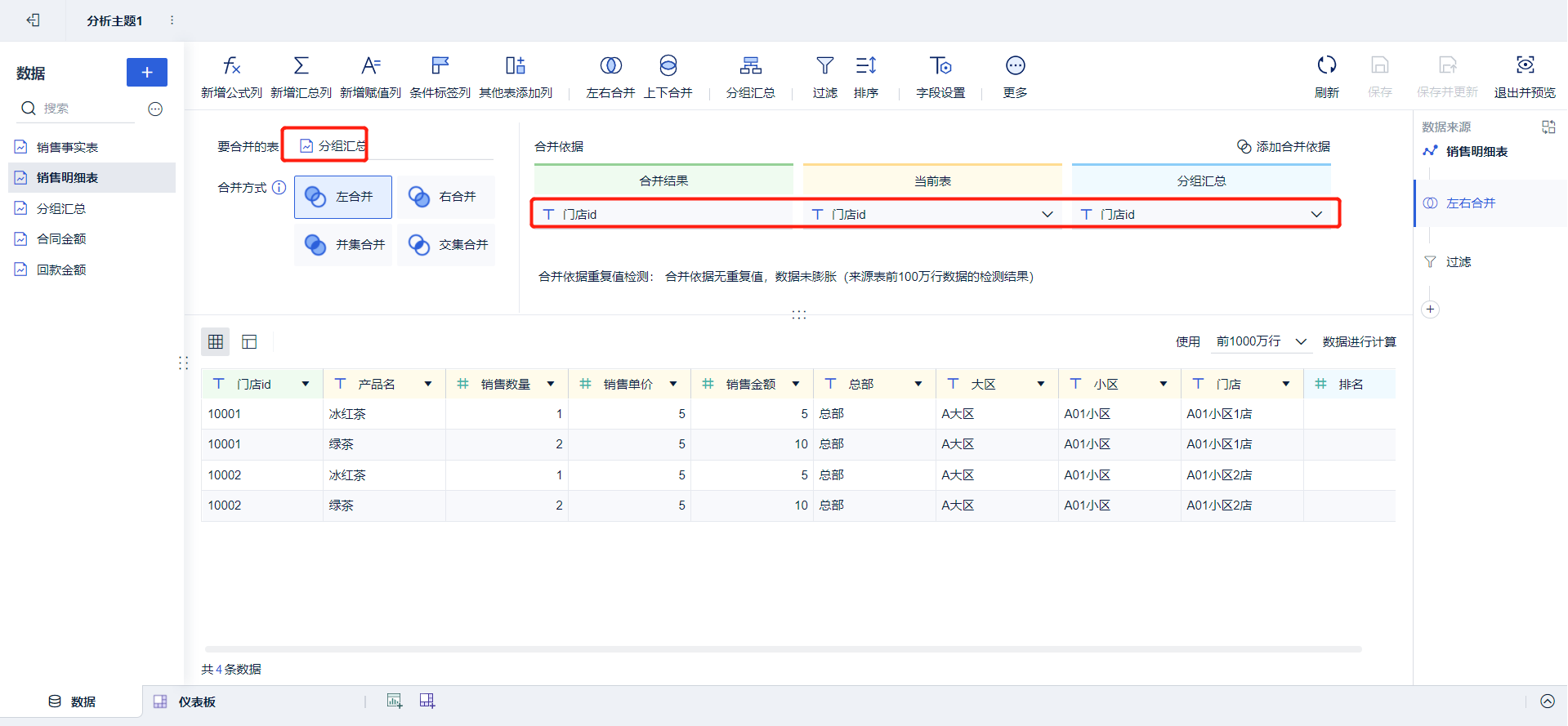Viewport: 1568px width, 726px height.
Task: Click the back arrow icon at top left
Action: click(33, 20)
